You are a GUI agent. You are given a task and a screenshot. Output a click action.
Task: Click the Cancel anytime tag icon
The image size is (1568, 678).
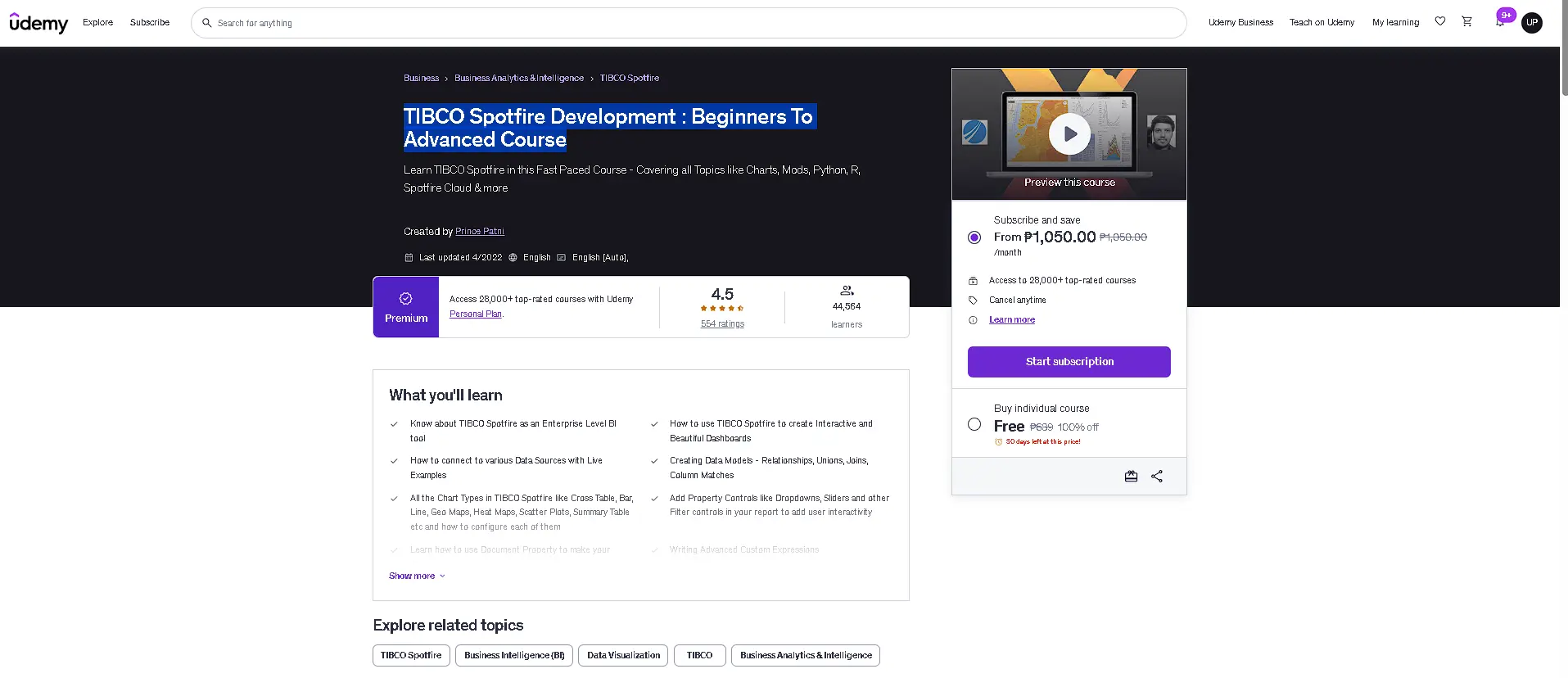coord(973,301)
